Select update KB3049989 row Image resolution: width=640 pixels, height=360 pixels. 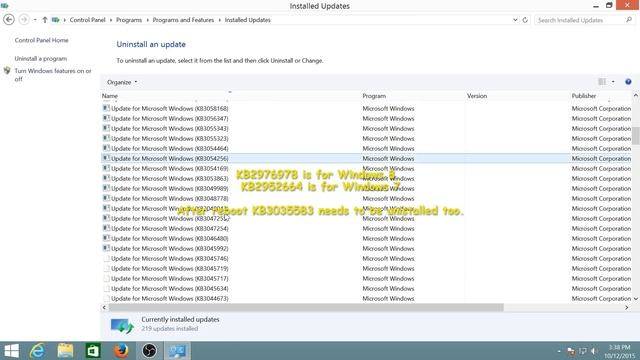coord(366,188)
